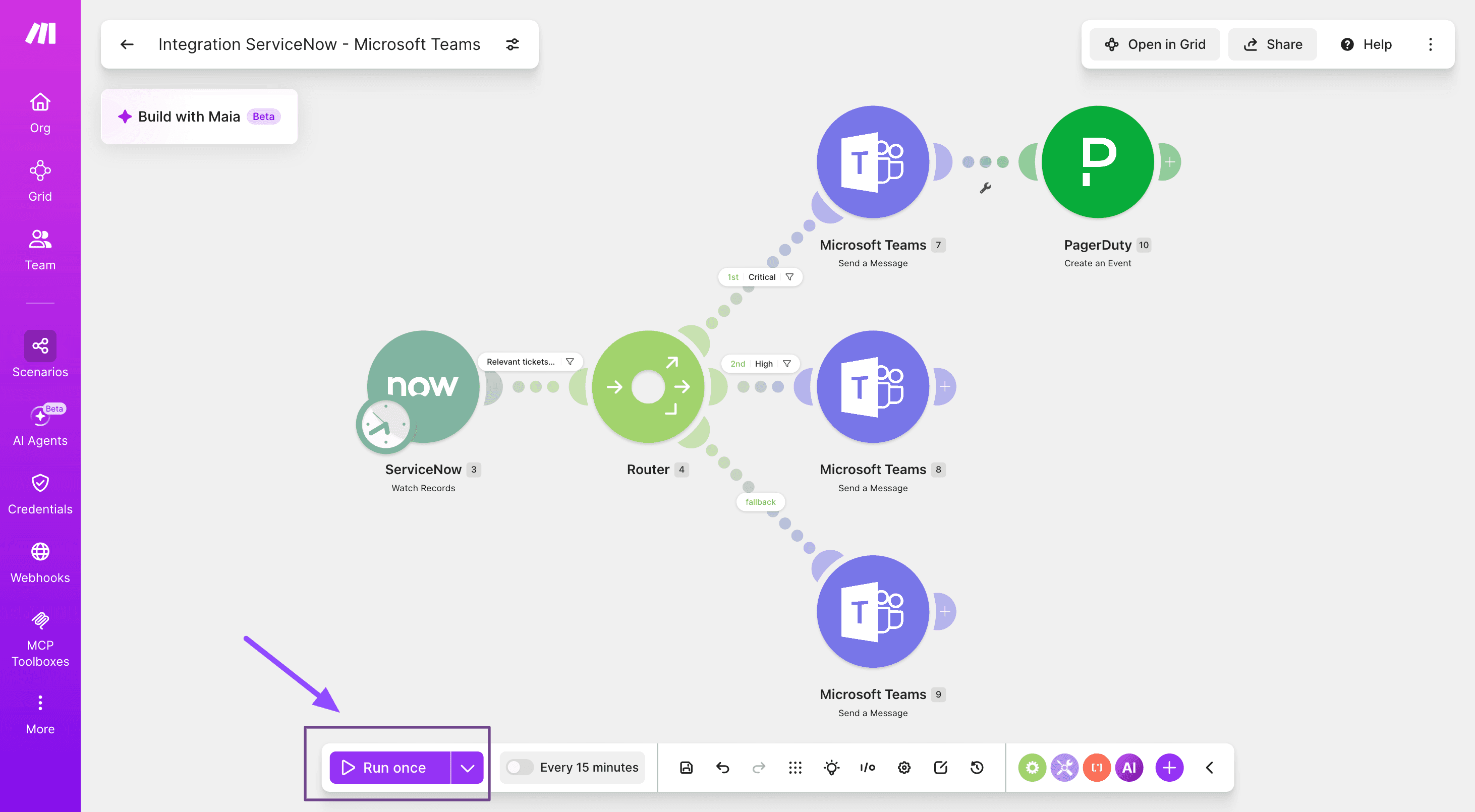
Task: Click Run once button
Action: pos(390,767)
